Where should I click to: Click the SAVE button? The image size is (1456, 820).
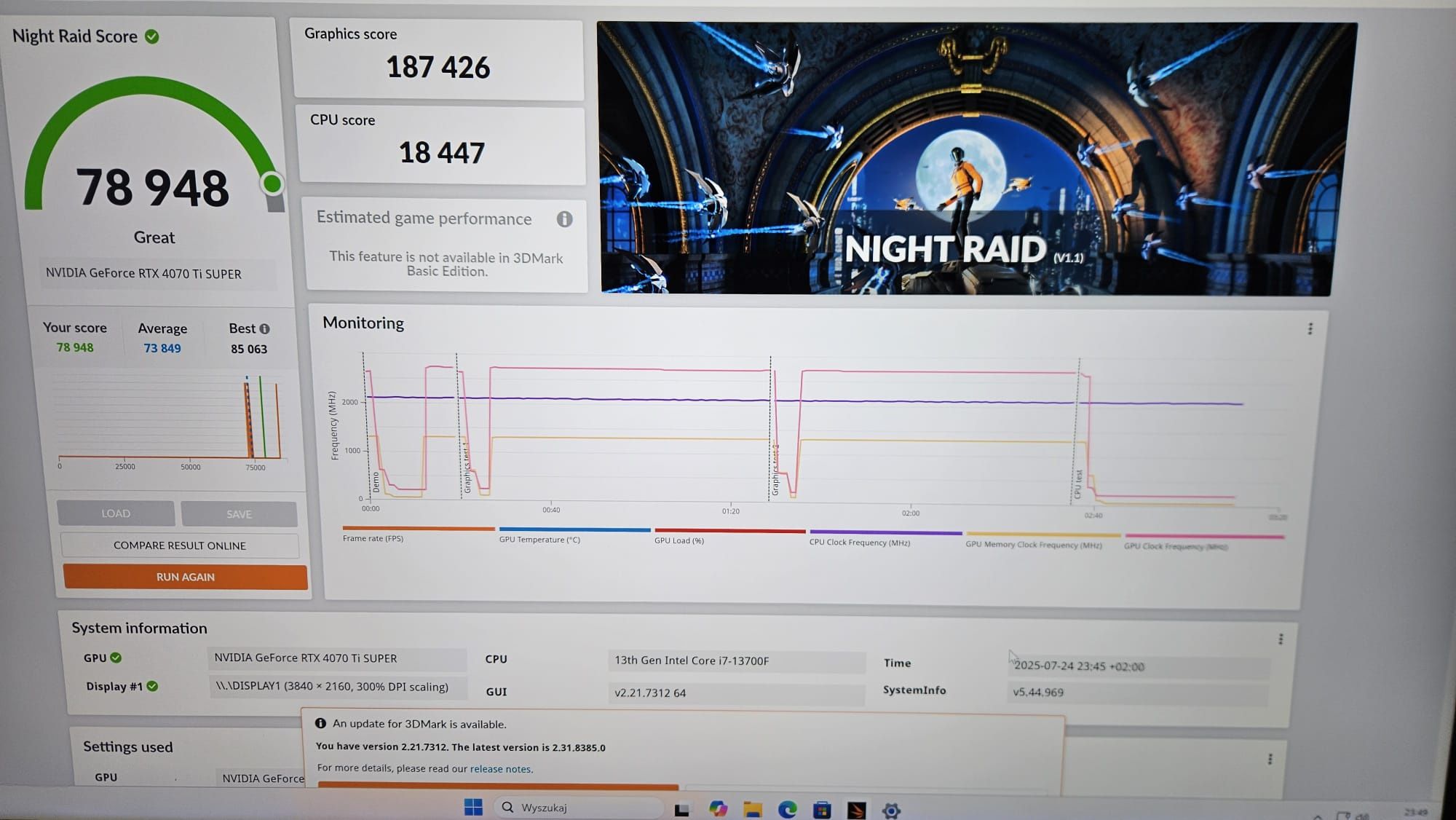point(239,514)
